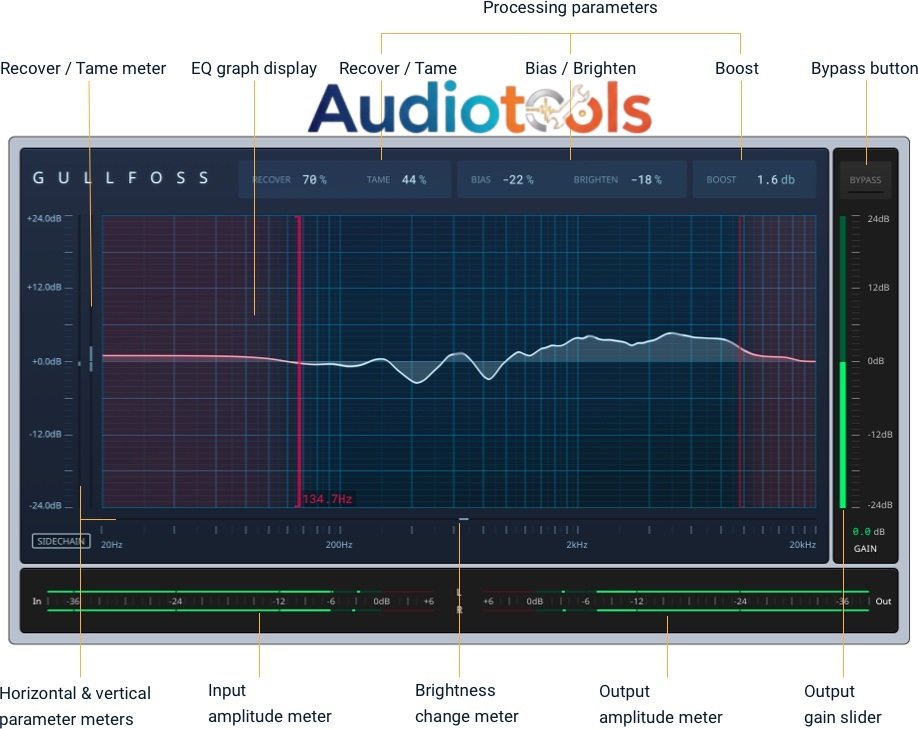Click the -12.0dB scale label
The image size is (918, 729).
click(45, 434)
